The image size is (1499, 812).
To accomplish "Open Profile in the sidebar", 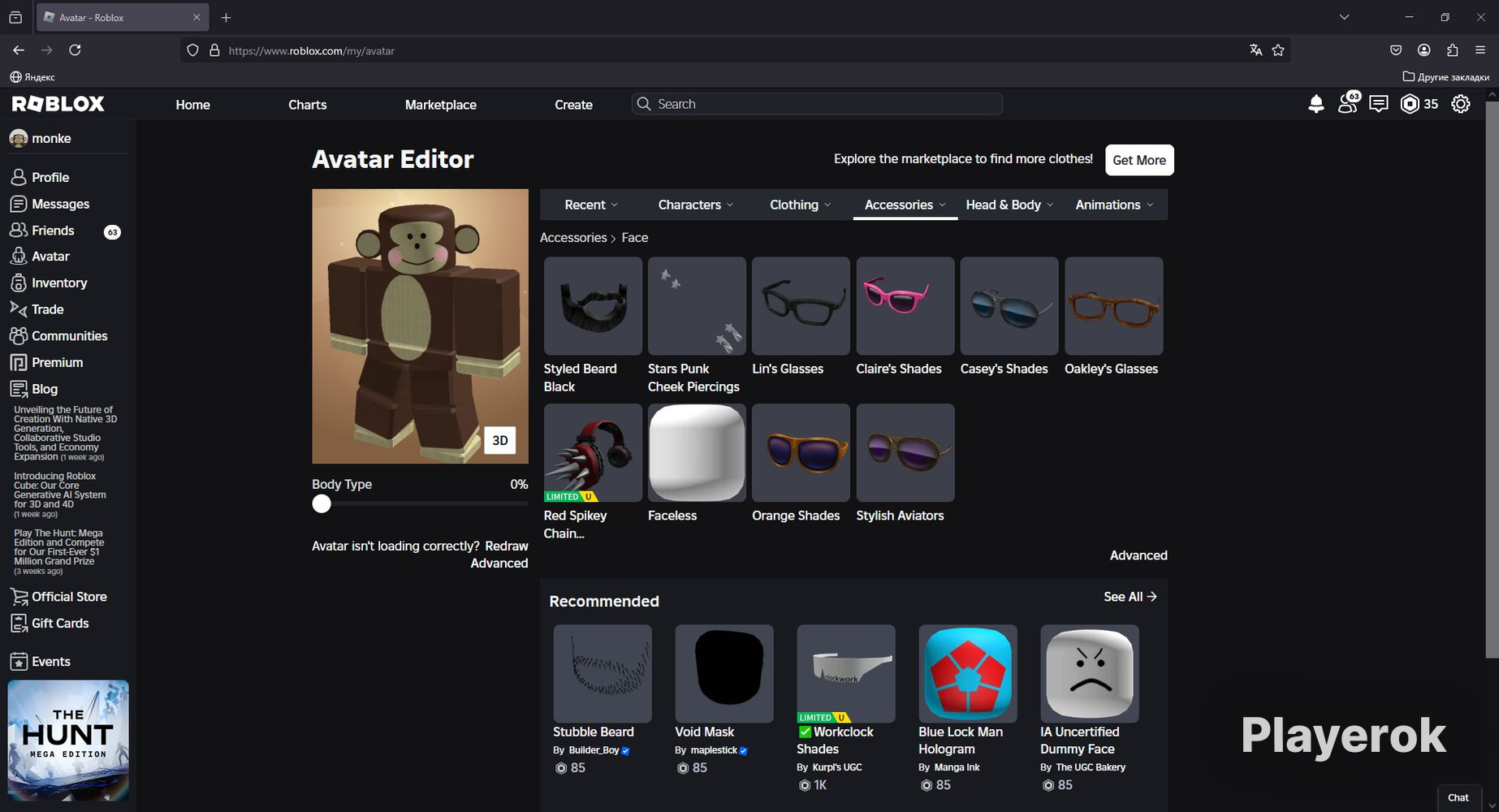I will [50, 177].
